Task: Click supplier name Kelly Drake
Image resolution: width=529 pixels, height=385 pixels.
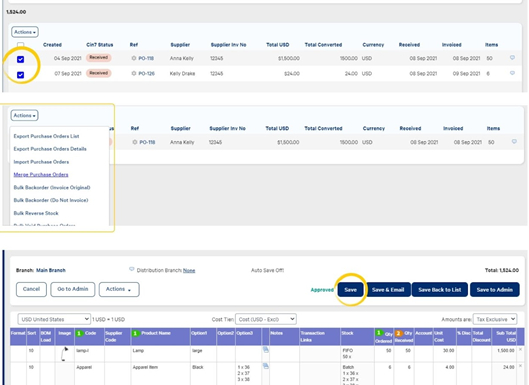Action: [182, 74]
